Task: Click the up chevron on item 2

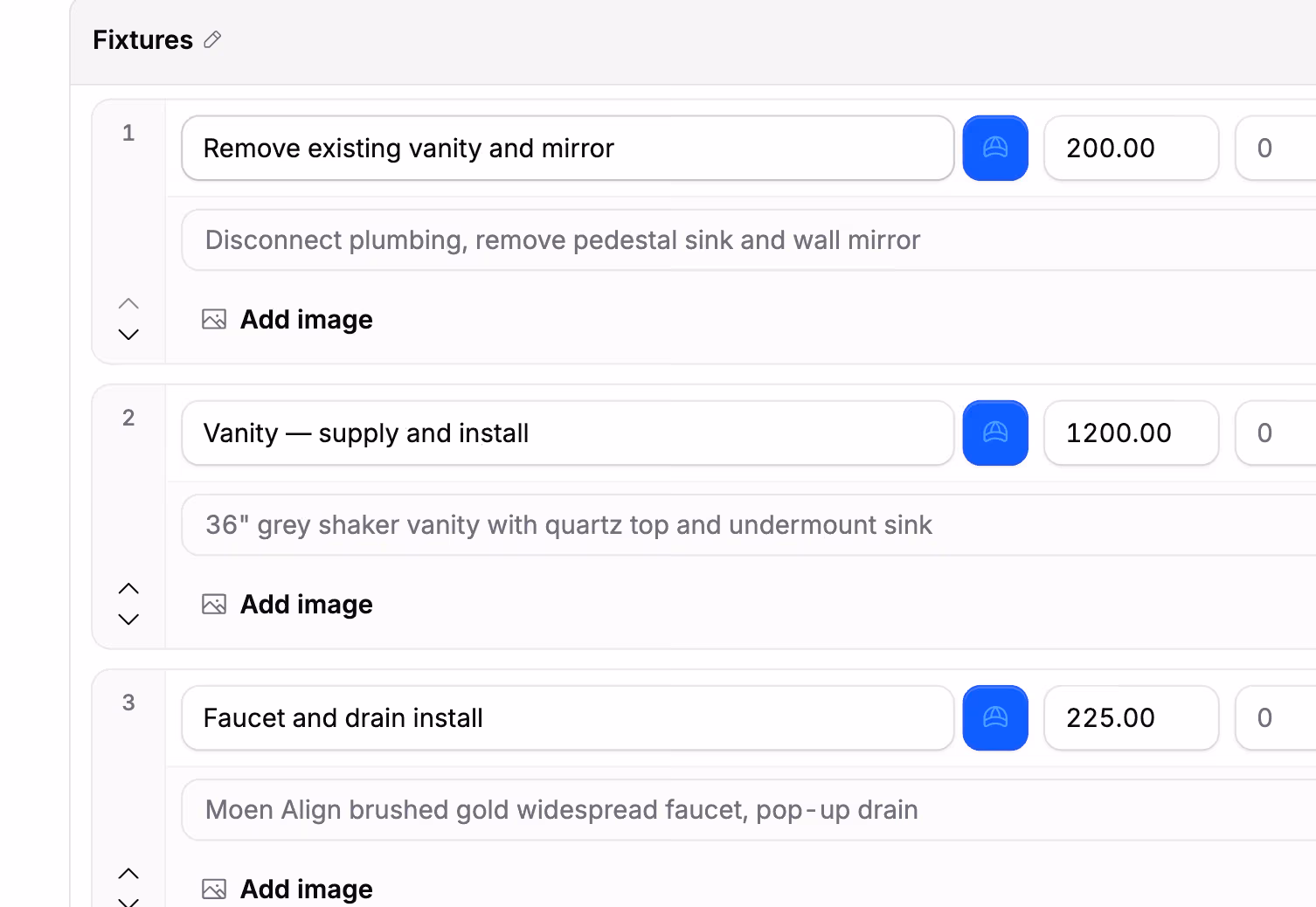Action: pyautogui.click(x=128, y=588)
